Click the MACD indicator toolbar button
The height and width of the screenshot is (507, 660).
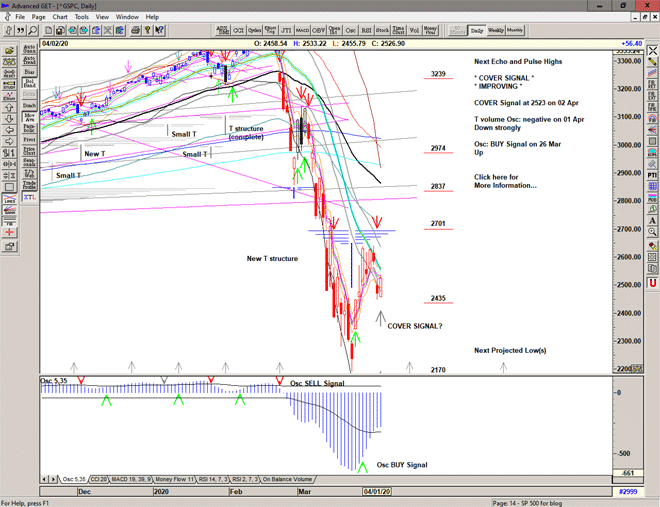pyautogui.click(x=302, y=30)
